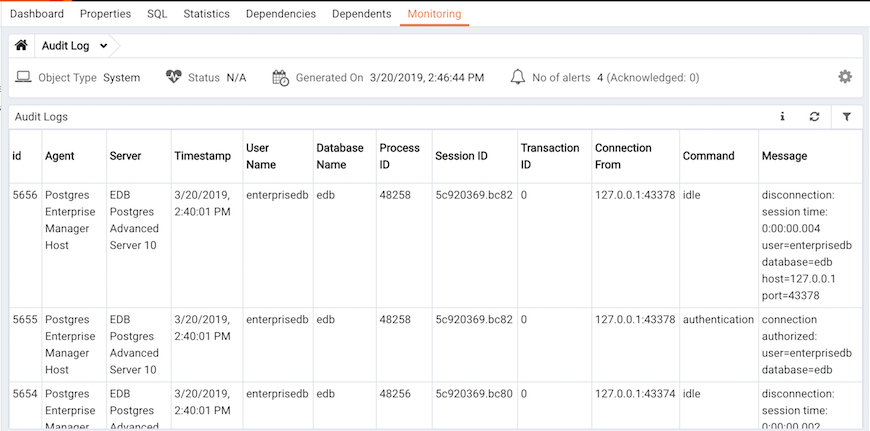Screen dimensions: 870x431
Task: Open the Audit Log dropdown
Action: pyautogui.click(x=74, y=46)
